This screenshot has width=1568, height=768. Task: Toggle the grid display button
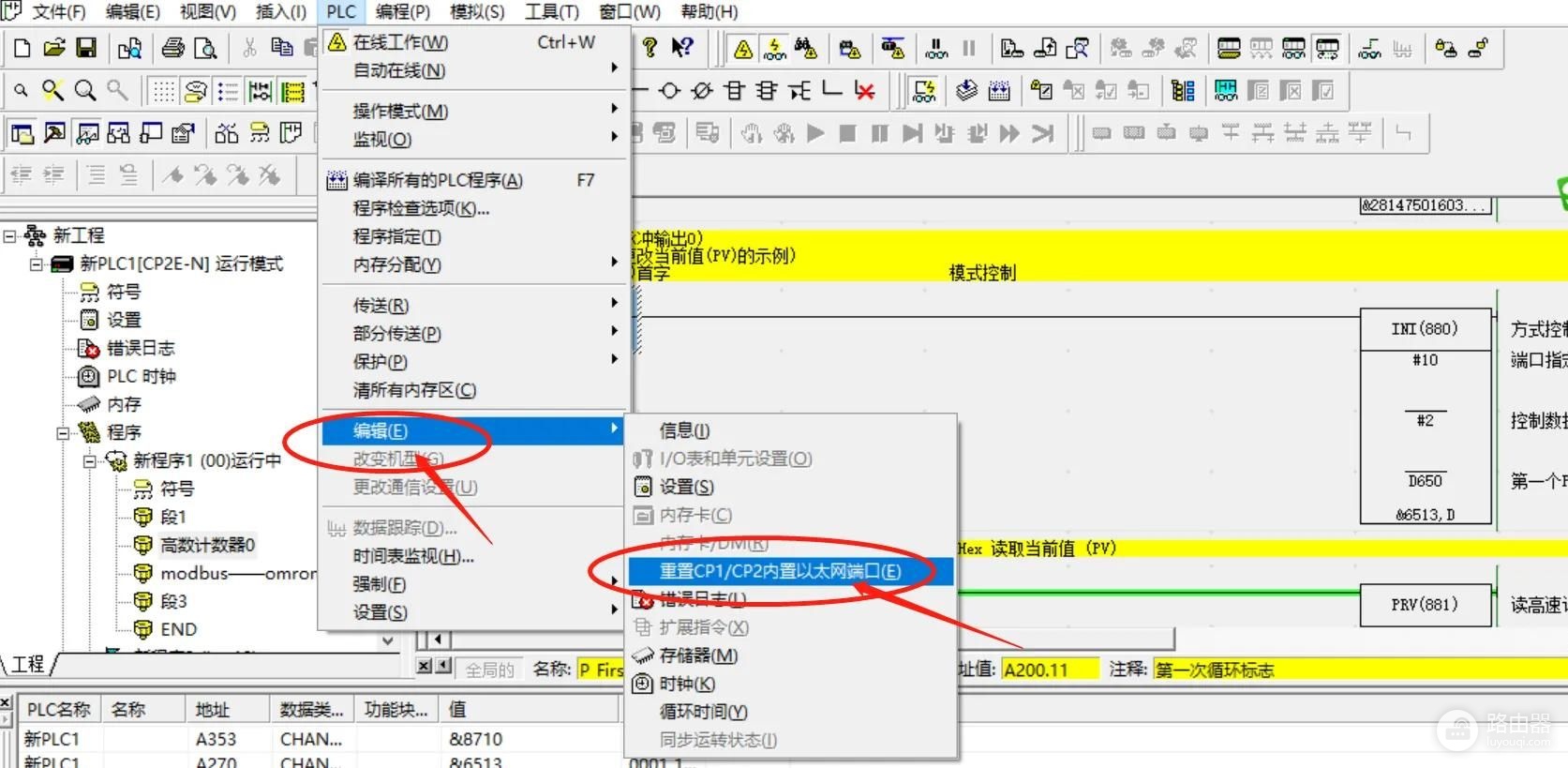pyautogui.click(x=163, y=91)
